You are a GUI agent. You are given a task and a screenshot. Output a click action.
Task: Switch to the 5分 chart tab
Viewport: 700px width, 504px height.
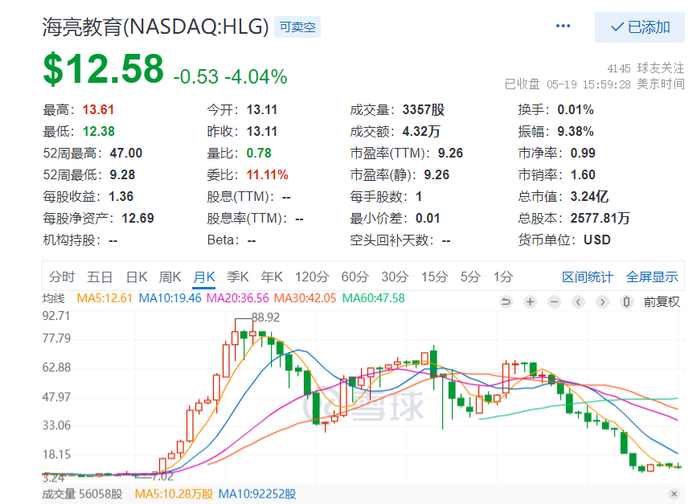(470, 277)
